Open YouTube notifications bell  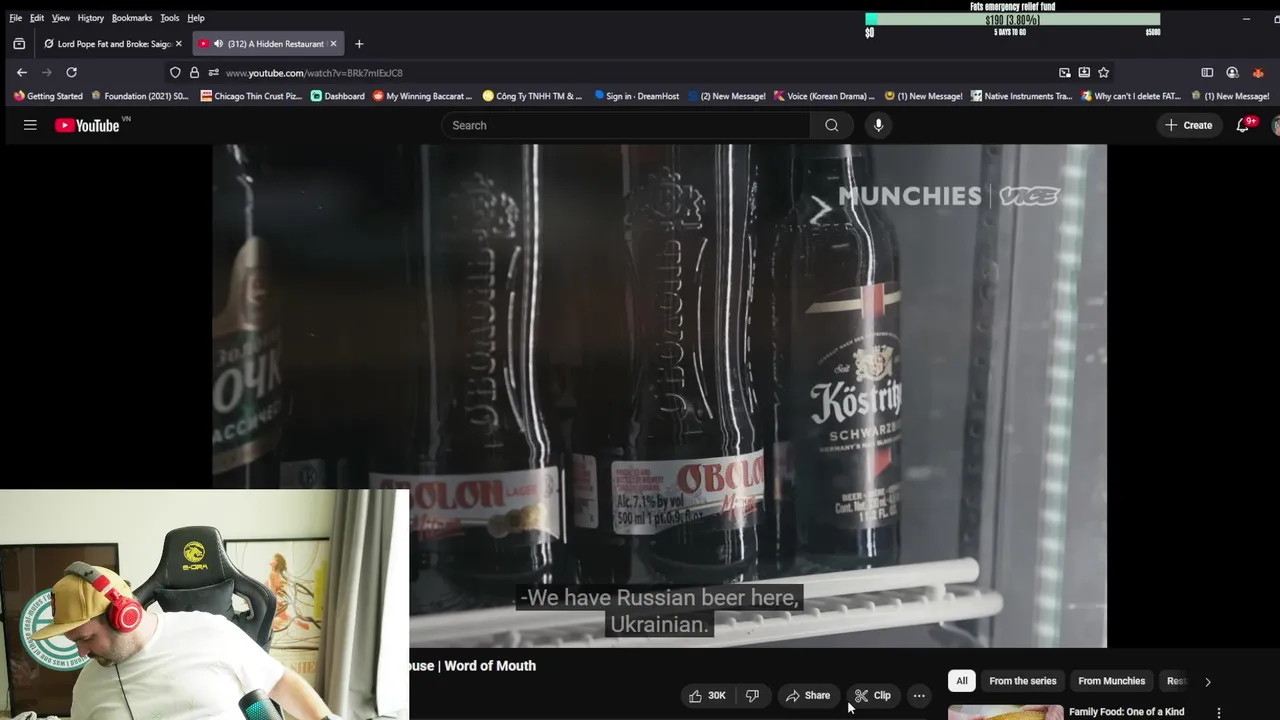(1243, 125)
